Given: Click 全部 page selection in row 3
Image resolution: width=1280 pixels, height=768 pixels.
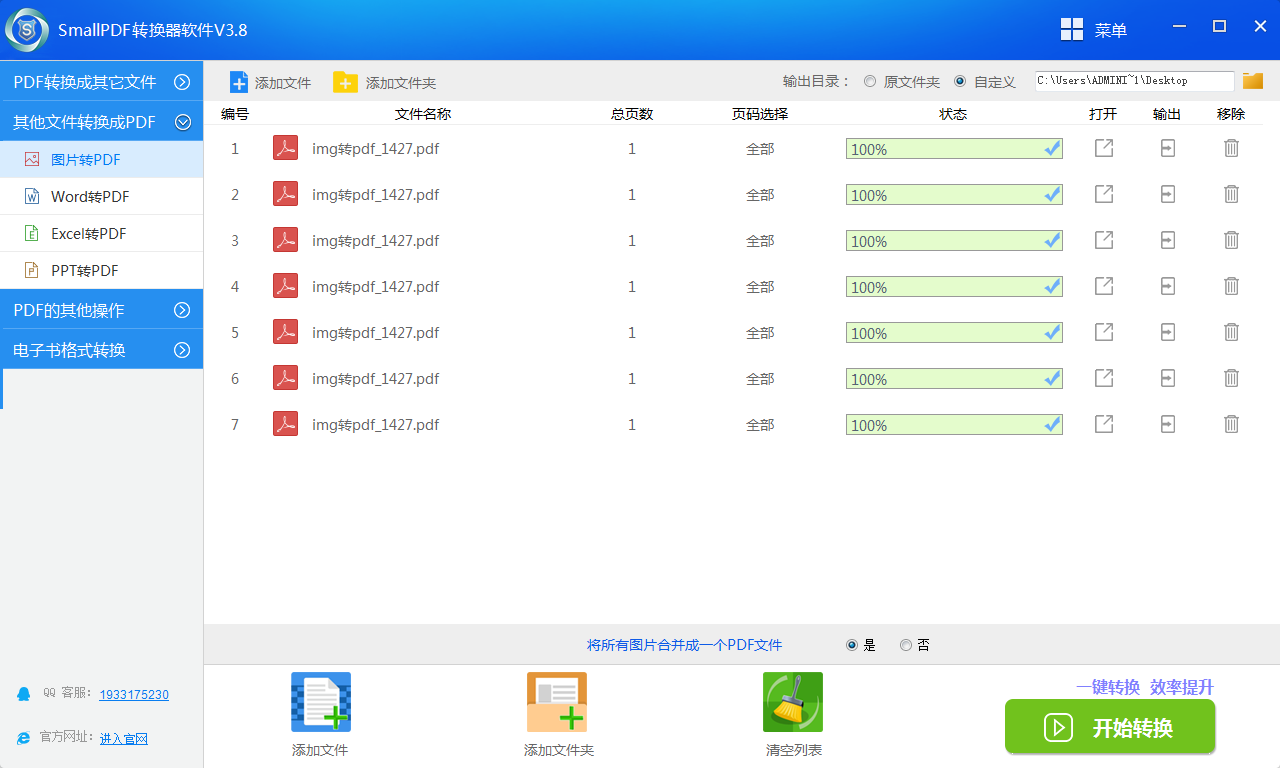Looking at the screenshot, I should click(760, 241).
